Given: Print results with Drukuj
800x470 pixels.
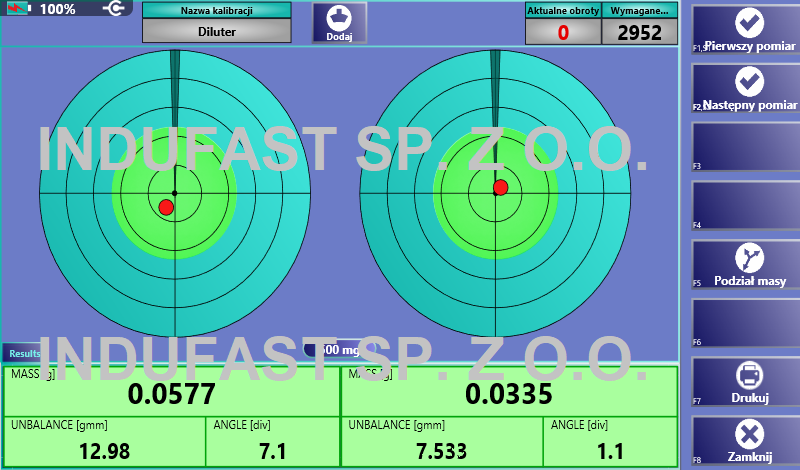Looking at the screenshot, I should [x=745, y=382].
